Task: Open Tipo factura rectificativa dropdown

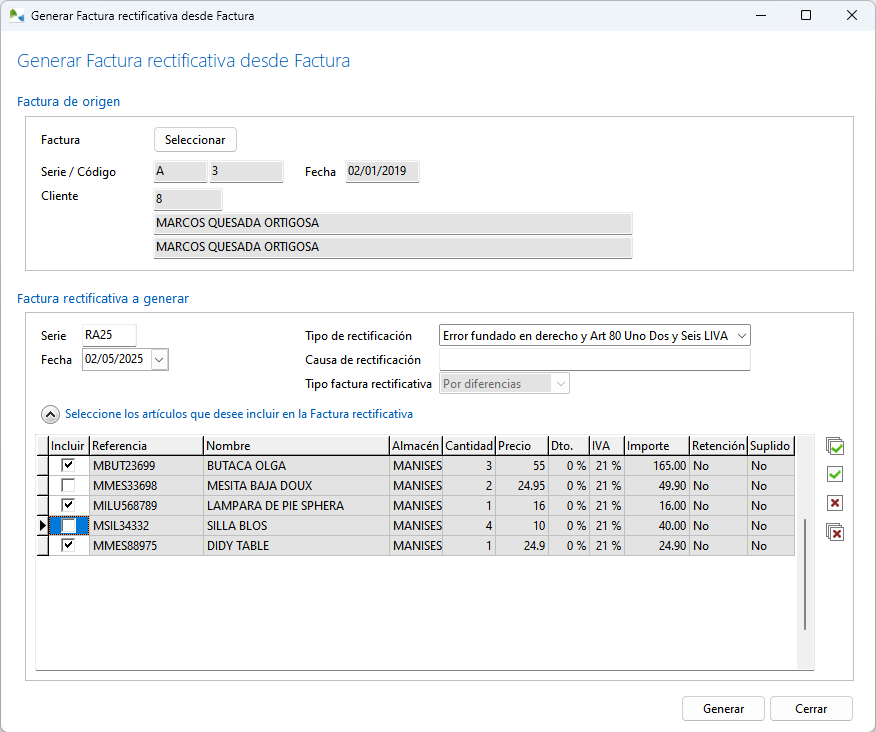Action: coord(560,384)
